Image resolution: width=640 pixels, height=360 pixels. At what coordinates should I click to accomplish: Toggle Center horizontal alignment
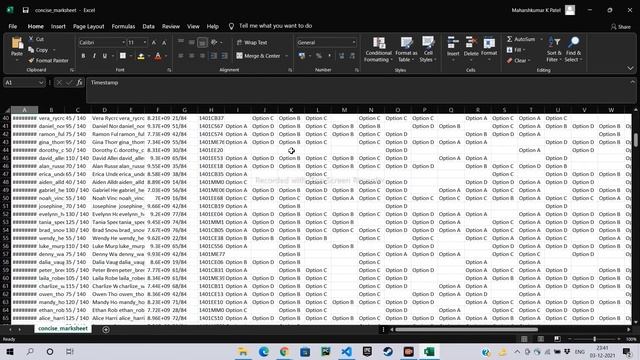191,56
